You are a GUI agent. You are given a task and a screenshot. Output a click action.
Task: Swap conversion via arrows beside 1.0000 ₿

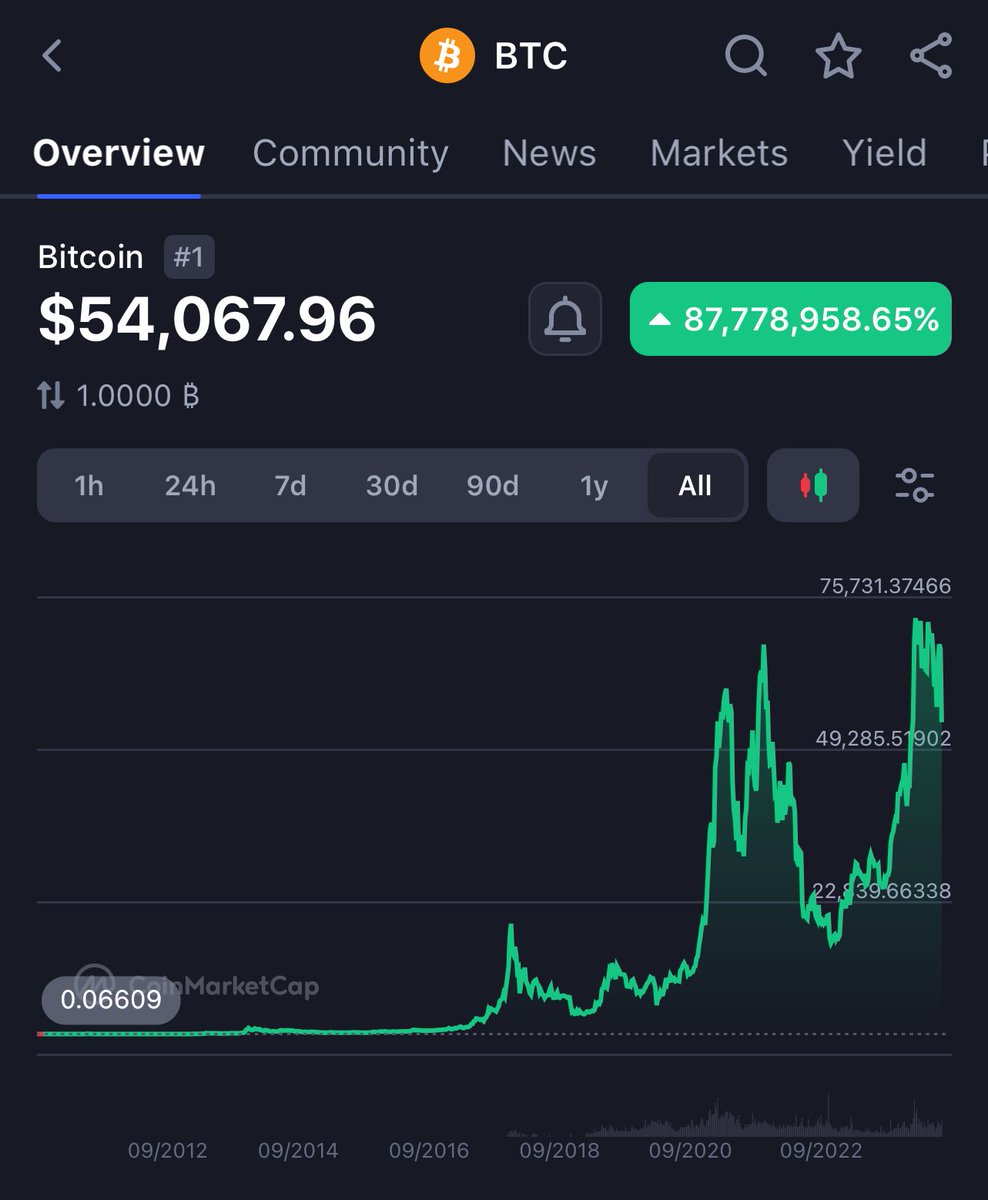click(51, 396)
